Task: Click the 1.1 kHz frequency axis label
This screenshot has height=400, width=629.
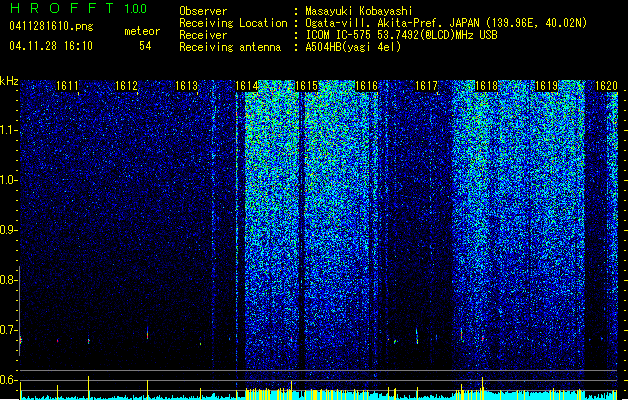Action: coord(8,130)
